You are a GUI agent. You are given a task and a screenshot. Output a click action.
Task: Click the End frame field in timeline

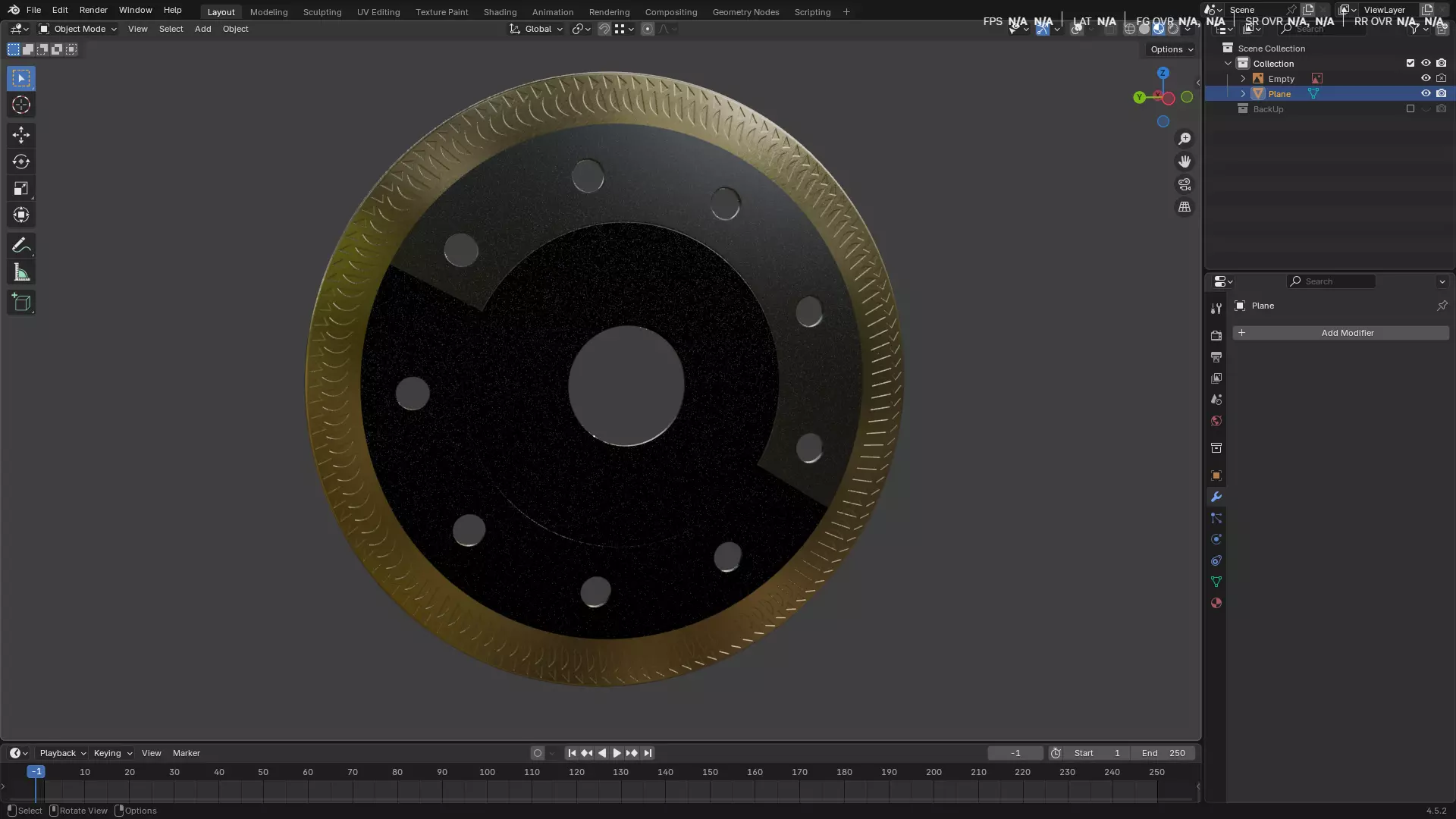coord(1163,753)
